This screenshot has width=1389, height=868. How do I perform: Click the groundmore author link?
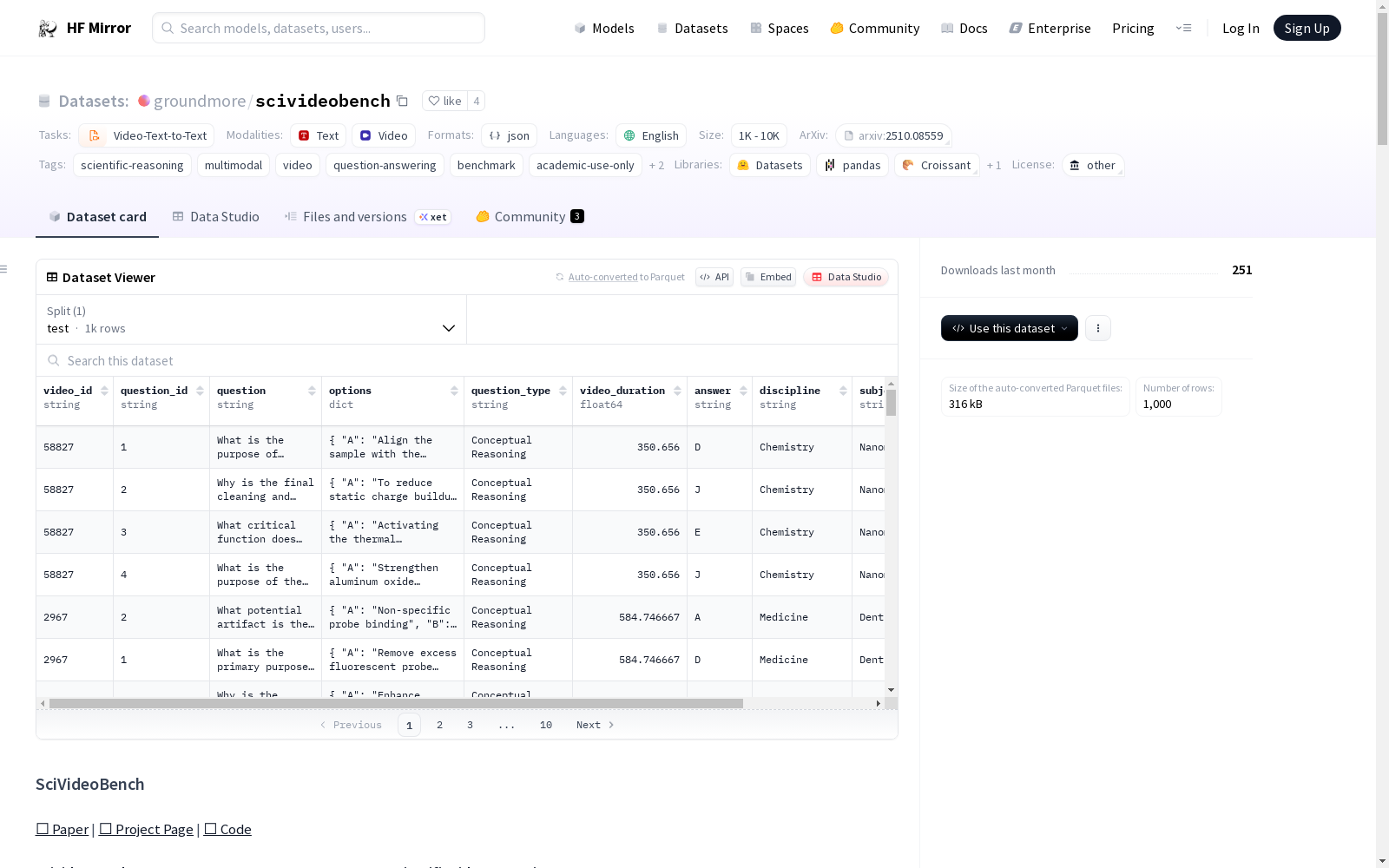(x=199, y=101)
